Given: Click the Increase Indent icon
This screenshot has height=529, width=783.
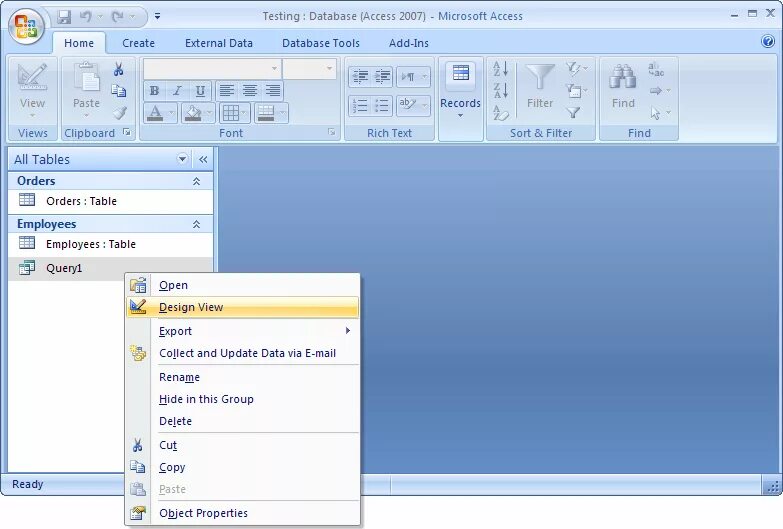Looking at the screenshot, I should [382, 77].
